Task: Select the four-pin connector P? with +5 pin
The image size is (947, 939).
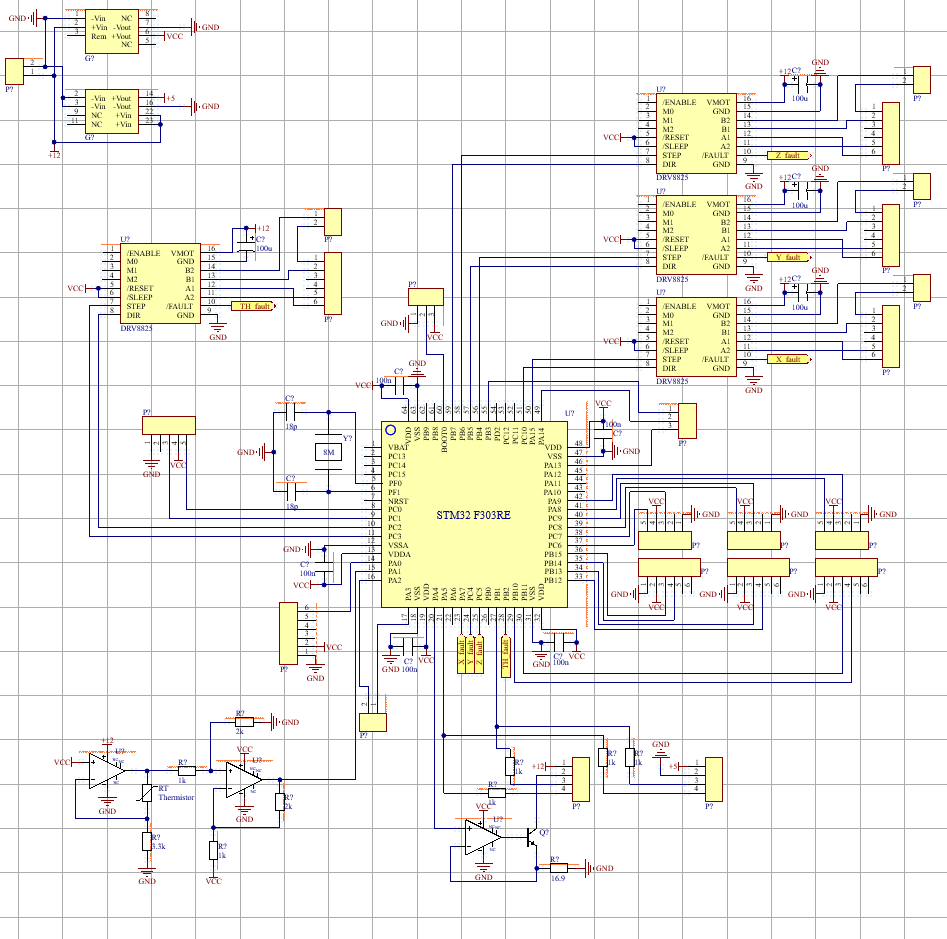Action: (x=714, y=779)
